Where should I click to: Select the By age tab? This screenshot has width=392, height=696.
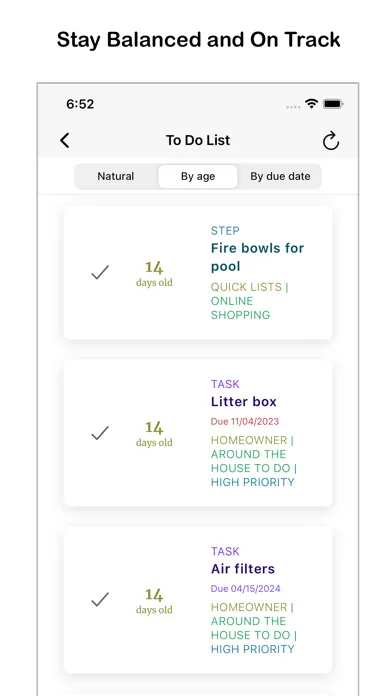198,176
